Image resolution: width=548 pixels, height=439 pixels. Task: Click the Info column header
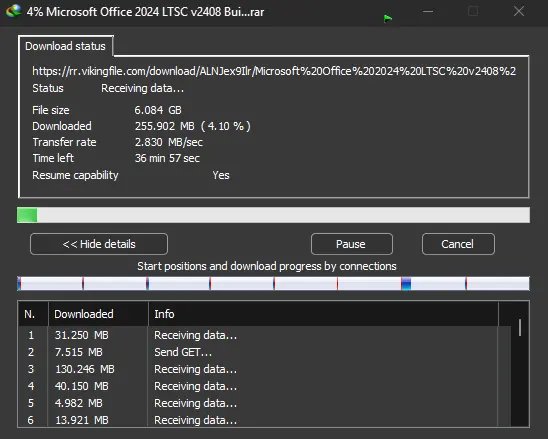coord(323,314)
